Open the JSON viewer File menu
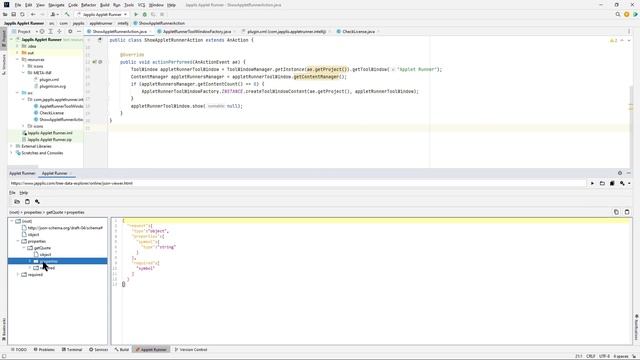Viewport: 640px width, 360px height. click(12, 192)
